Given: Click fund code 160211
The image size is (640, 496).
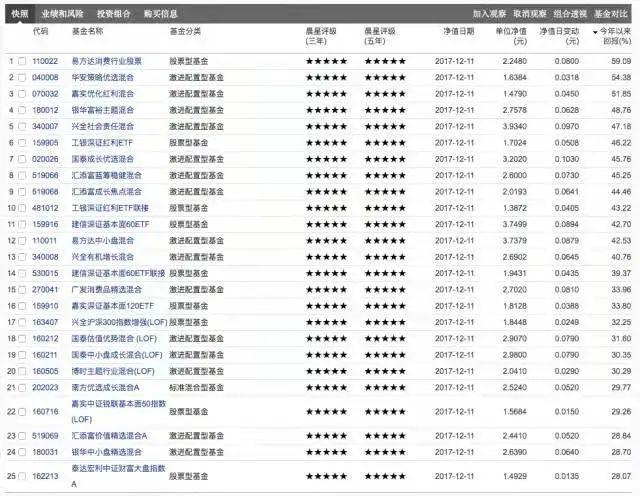Looking at the screenshot, I should (x=45, y=355).
